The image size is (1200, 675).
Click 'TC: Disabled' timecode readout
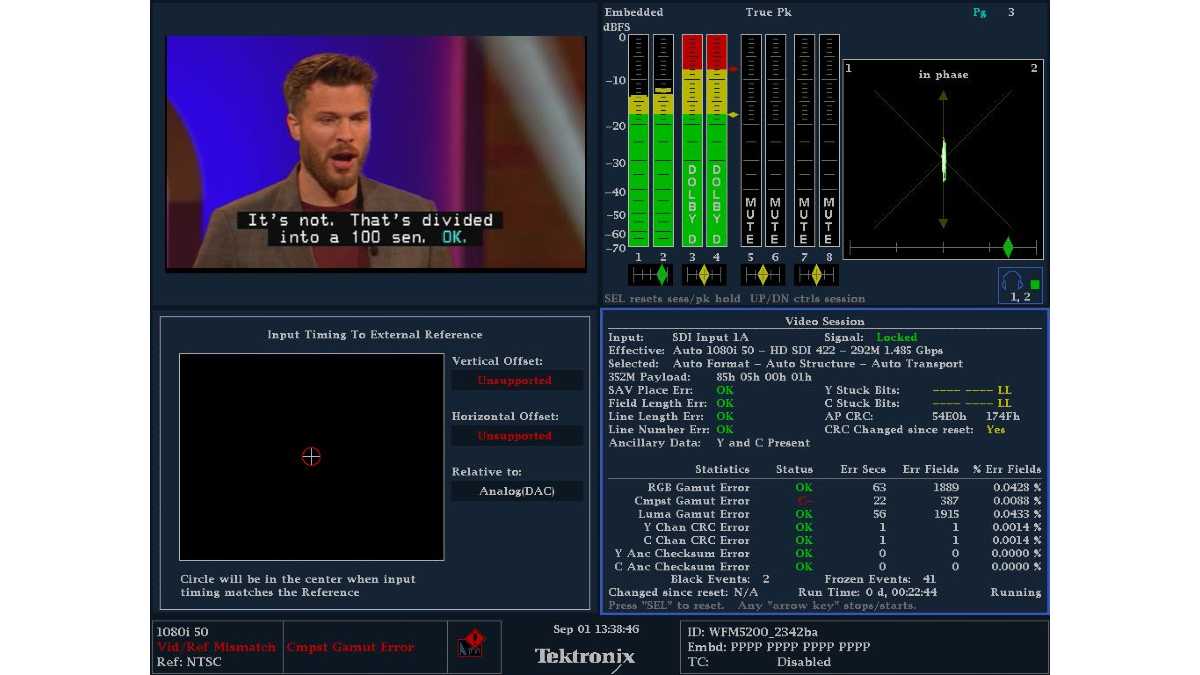click(760, 662)
